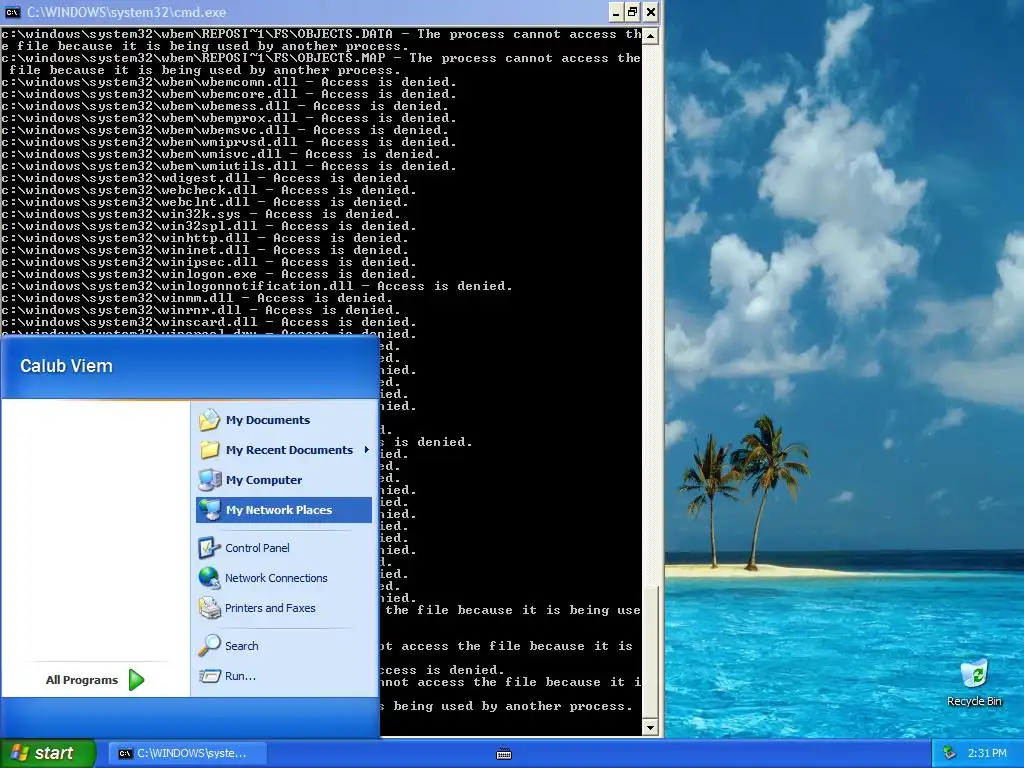Viewport: 1024px width, 768px height.
Task: Click the All Programs green arrow
Action: 136,680
